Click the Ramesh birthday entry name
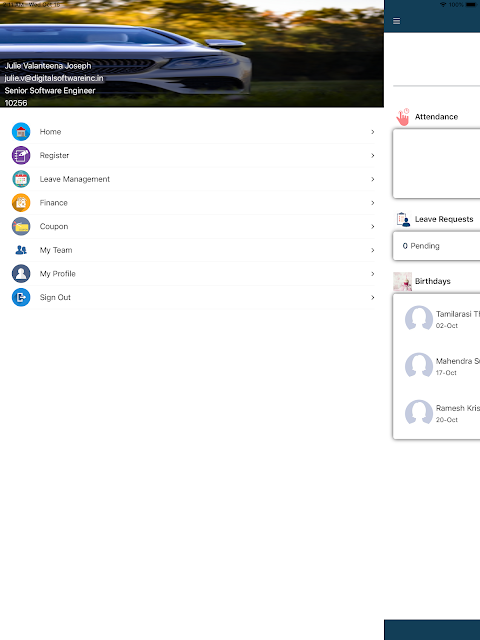The width and height of the screenshot is (480, 640). tap(458, 408)
